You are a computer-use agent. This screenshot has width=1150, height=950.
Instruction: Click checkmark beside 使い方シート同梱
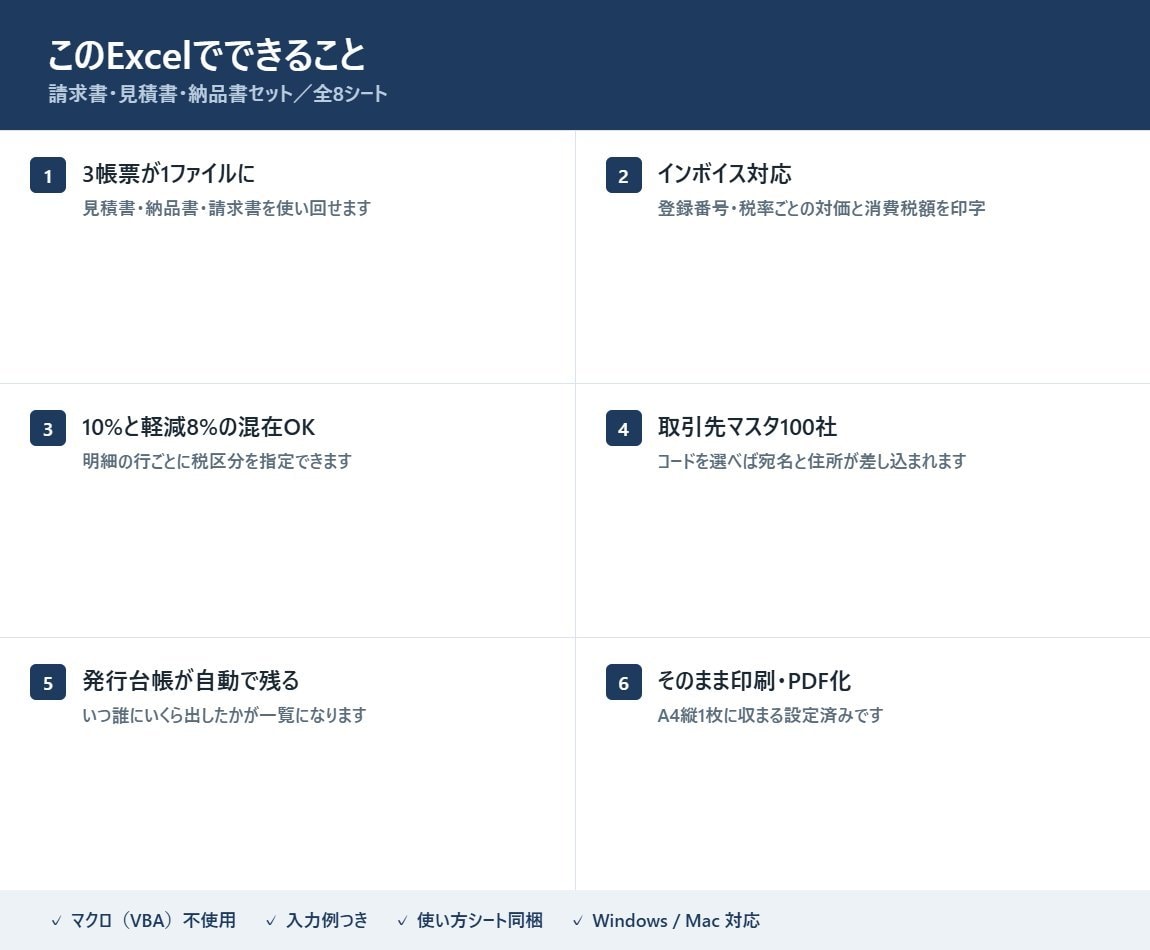click(402, 921)
